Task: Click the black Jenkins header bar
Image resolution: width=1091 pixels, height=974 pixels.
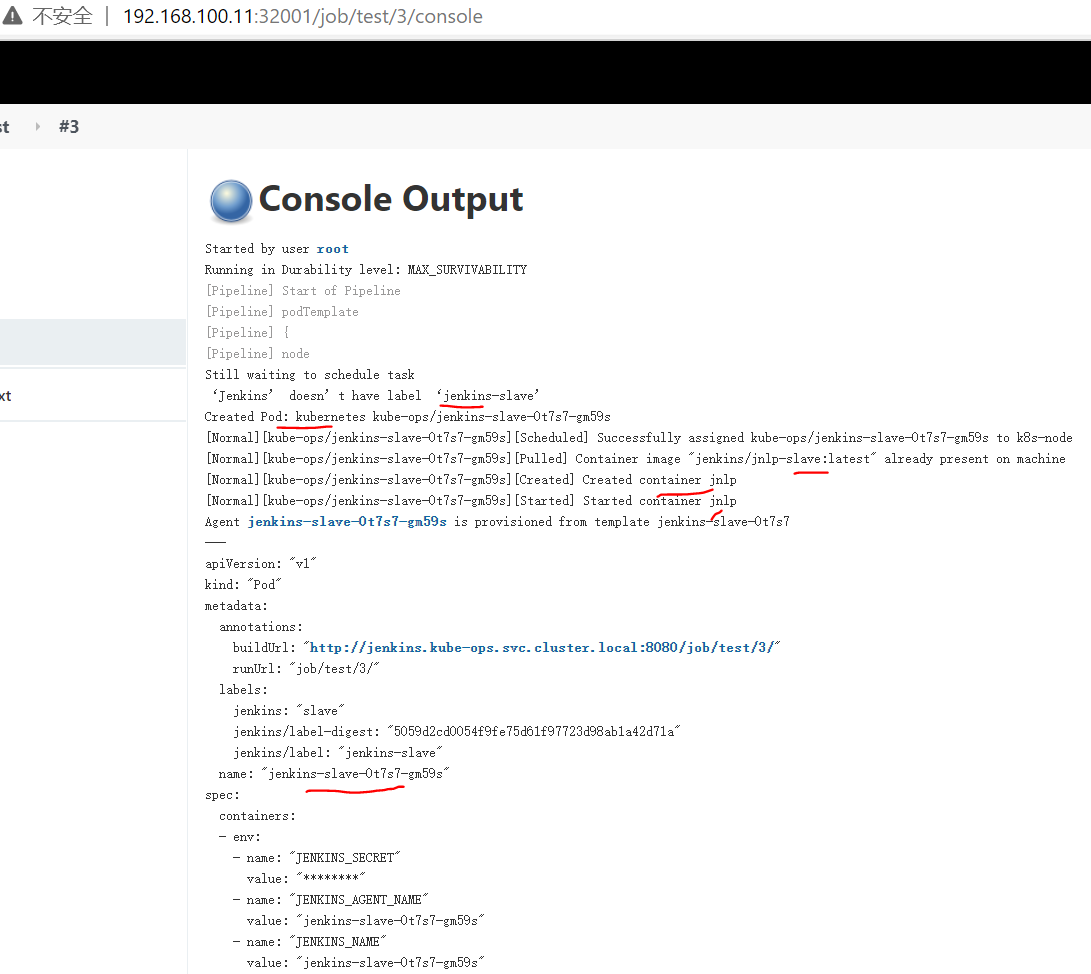Action: 546,72
